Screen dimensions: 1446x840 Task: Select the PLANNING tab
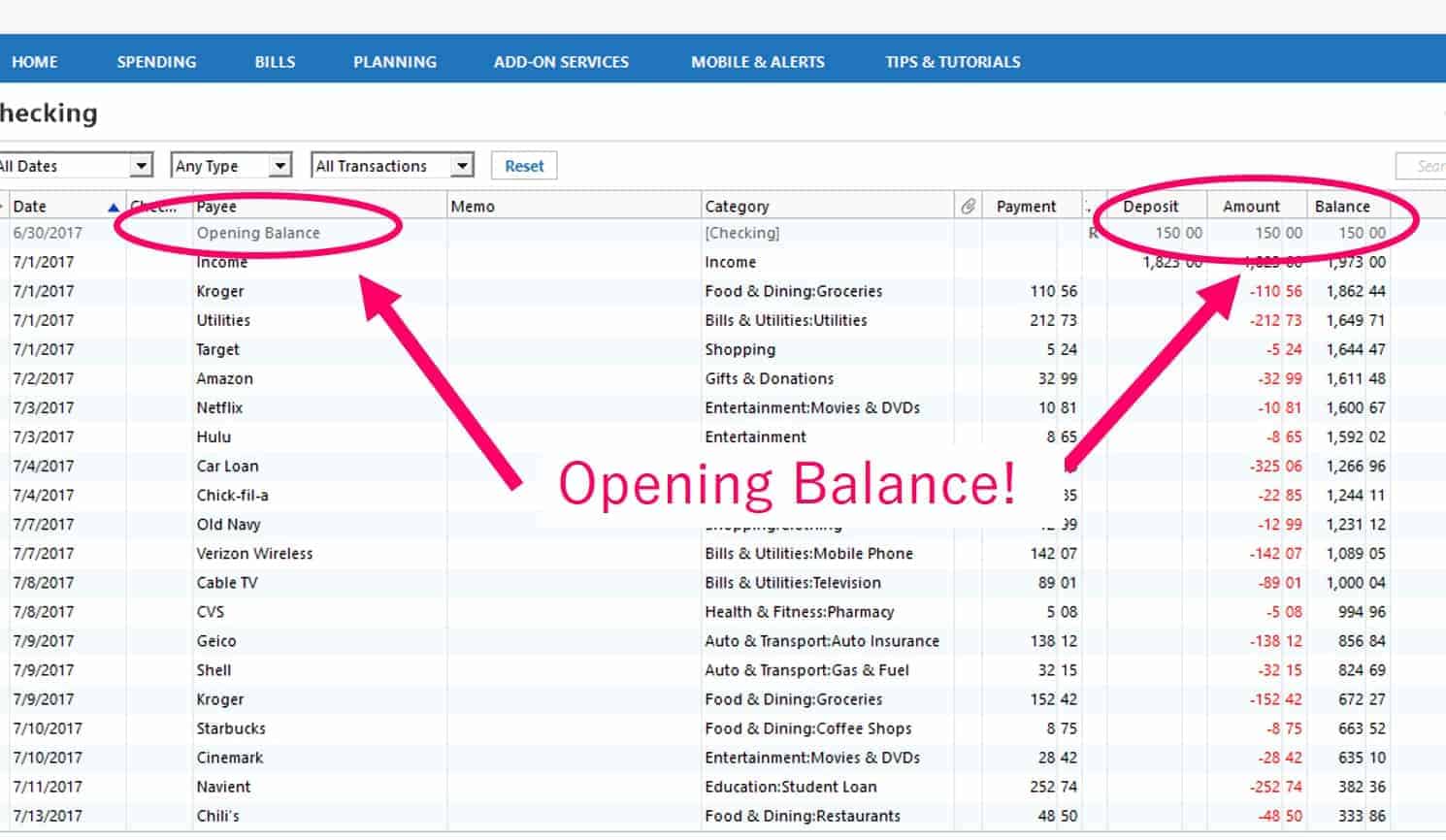394,61
